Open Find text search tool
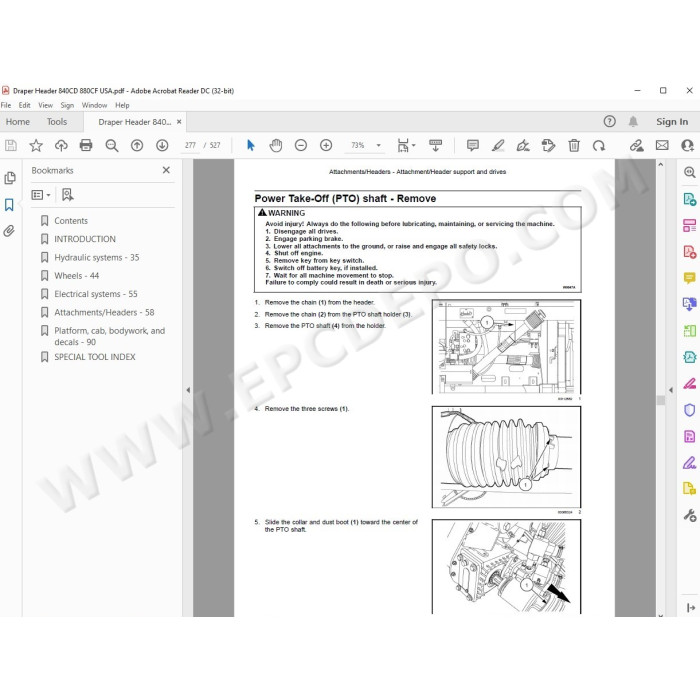Image resolution: width=700 pixels, height=700 pixels. [x=112, y=146]
